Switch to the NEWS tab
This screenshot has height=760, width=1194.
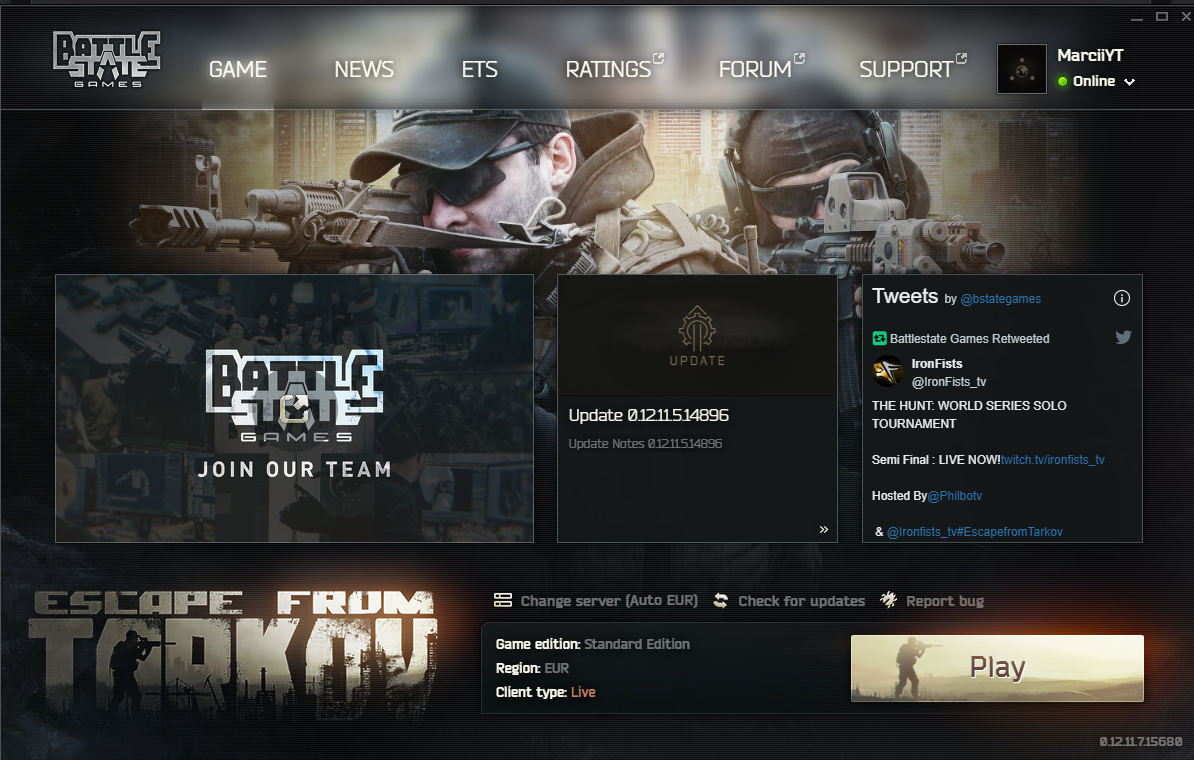364,69
